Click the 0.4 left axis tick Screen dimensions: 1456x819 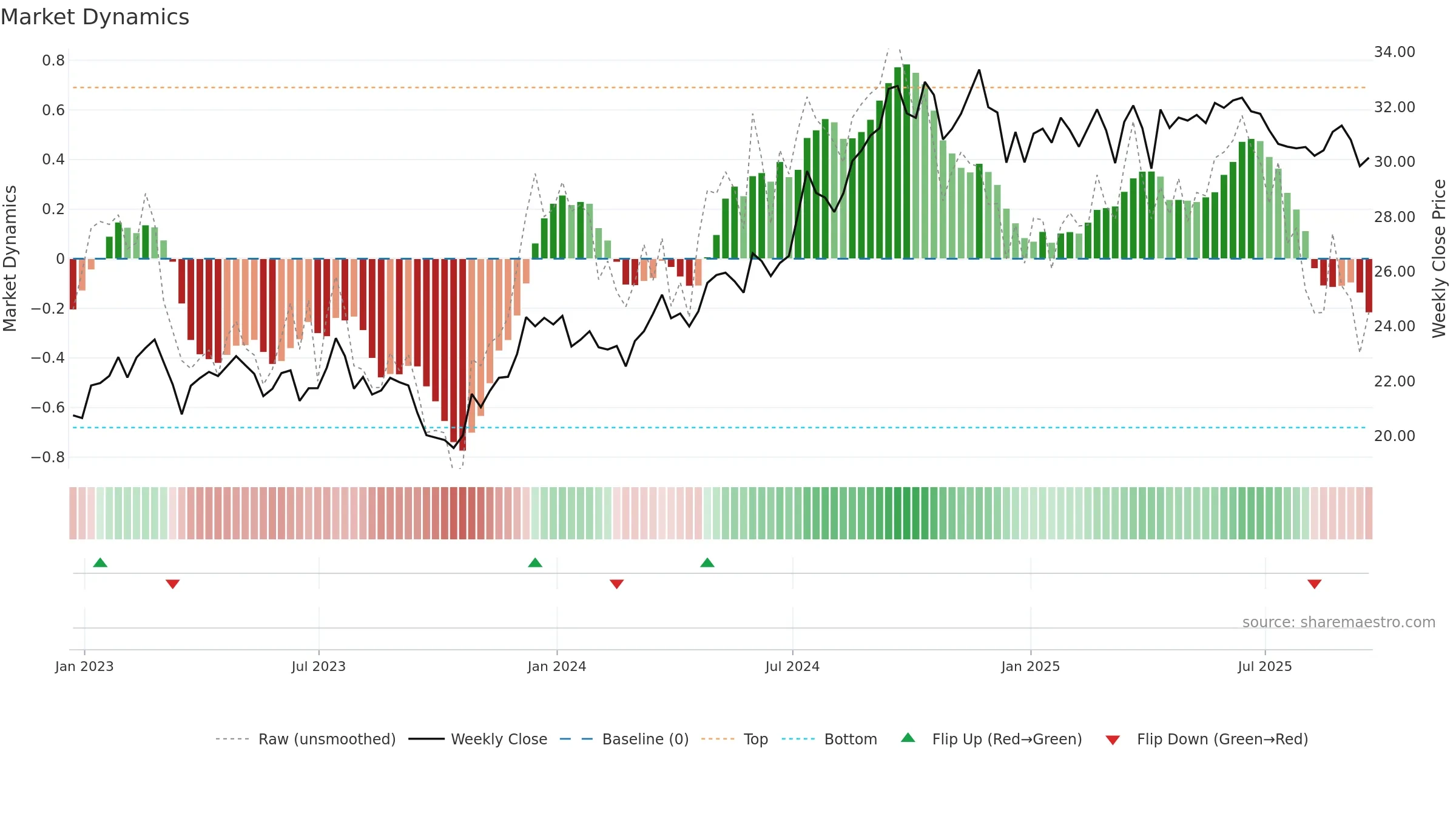53,160
